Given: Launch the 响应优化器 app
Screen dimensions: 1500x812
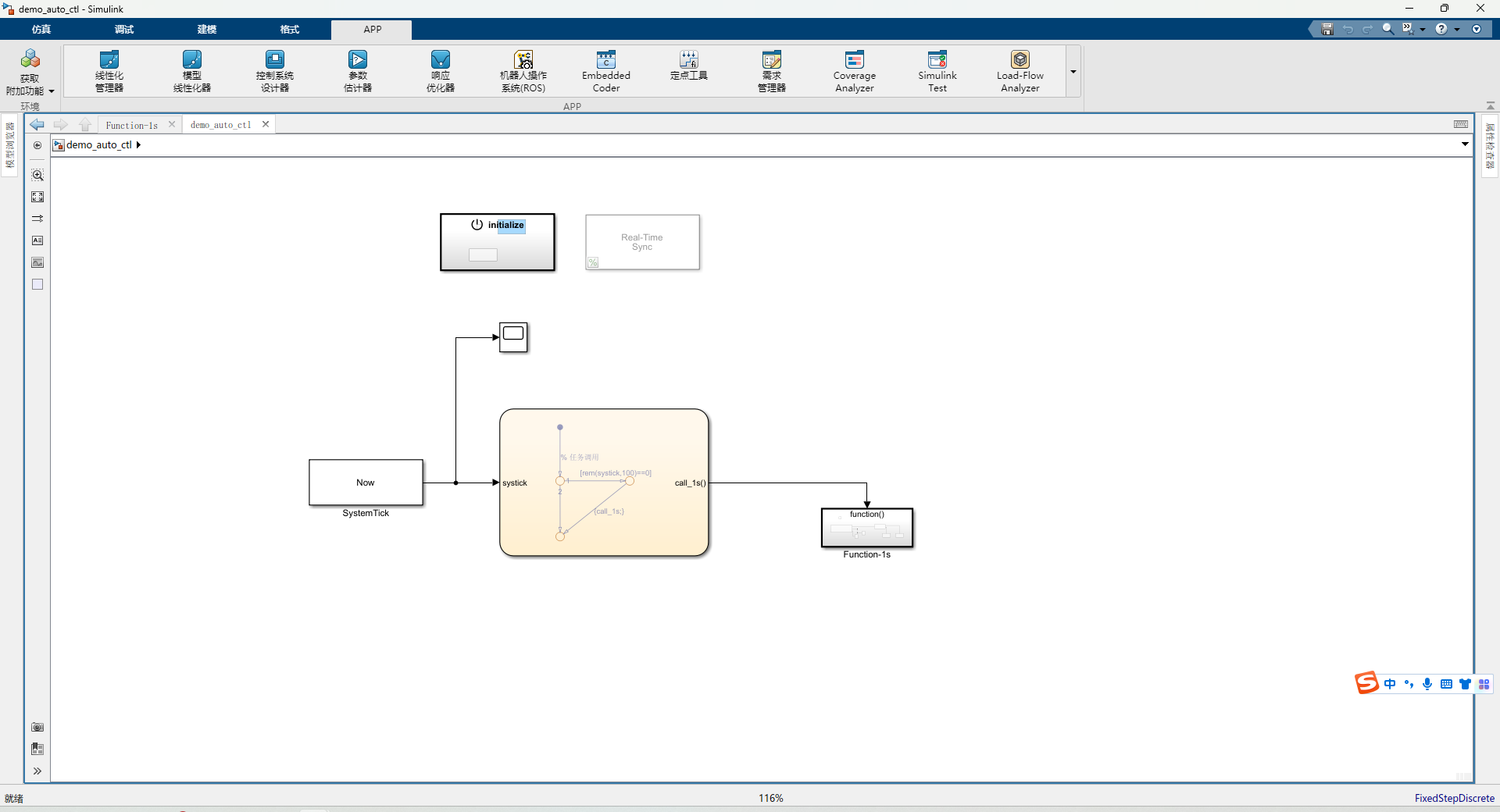Looking at the screenshot, I should point(441,71).
